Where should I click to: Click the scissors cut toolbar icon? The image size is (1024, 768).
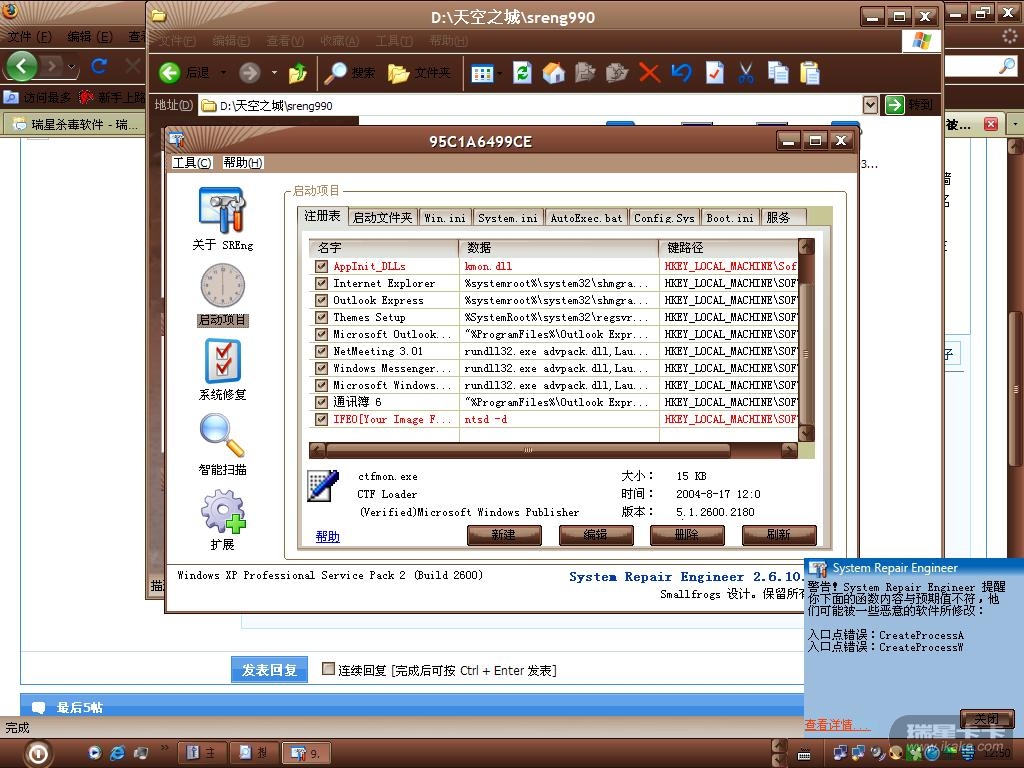746,72
